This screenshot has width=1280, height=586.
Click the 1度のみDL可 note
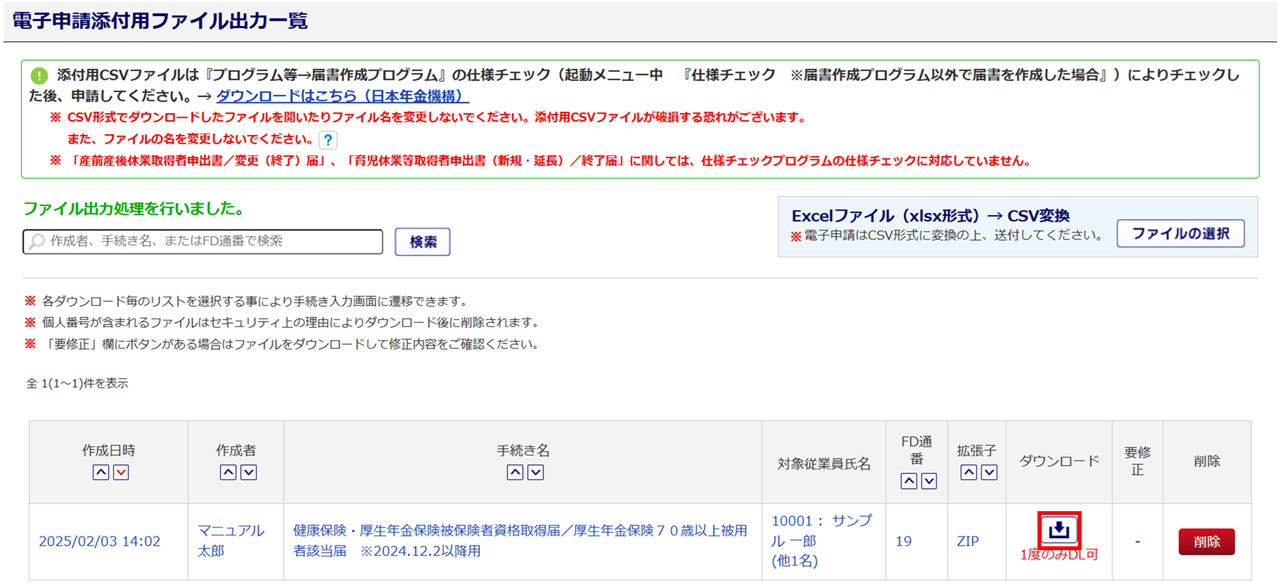[x=1059, y=555]
